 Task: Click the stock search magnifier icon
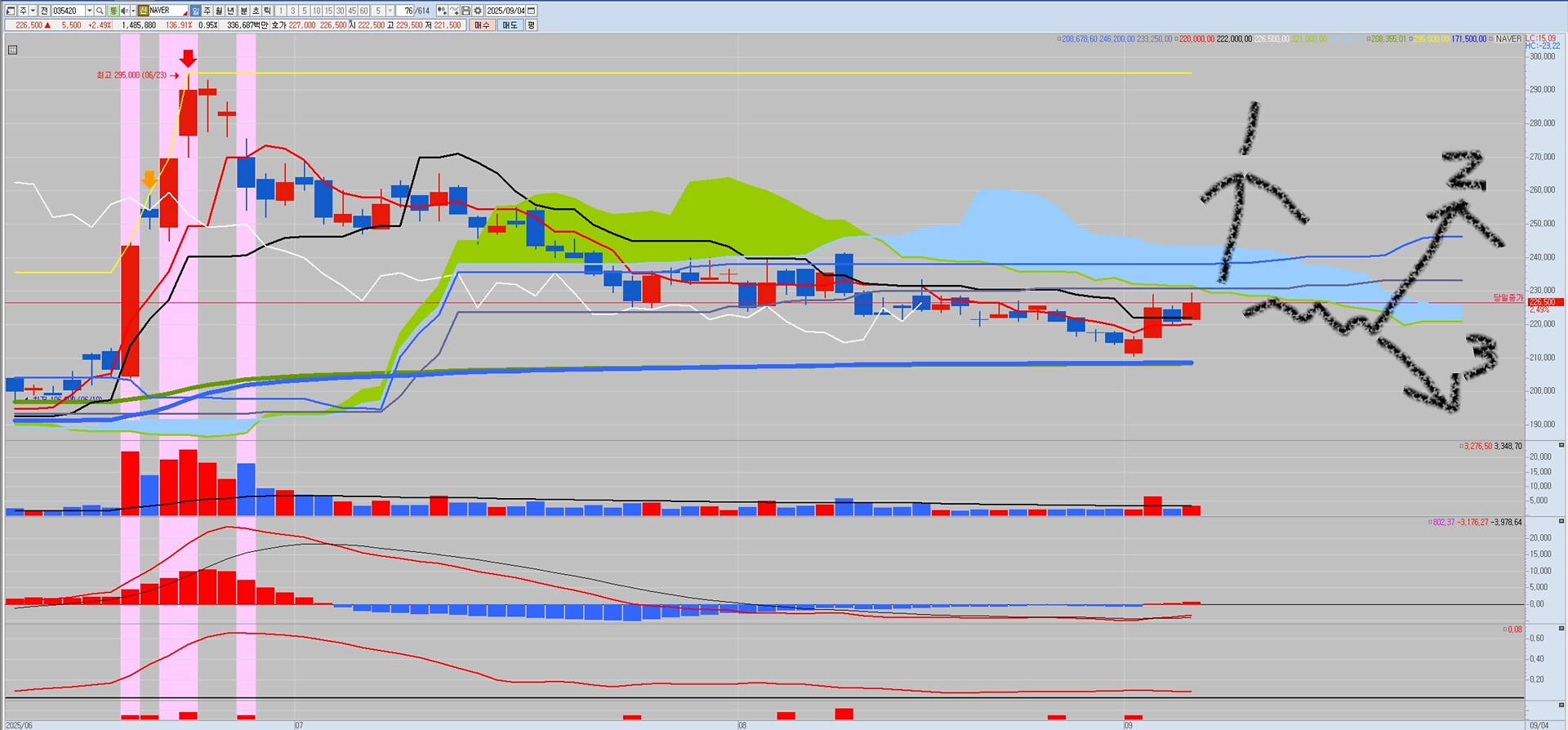point(100,11)
